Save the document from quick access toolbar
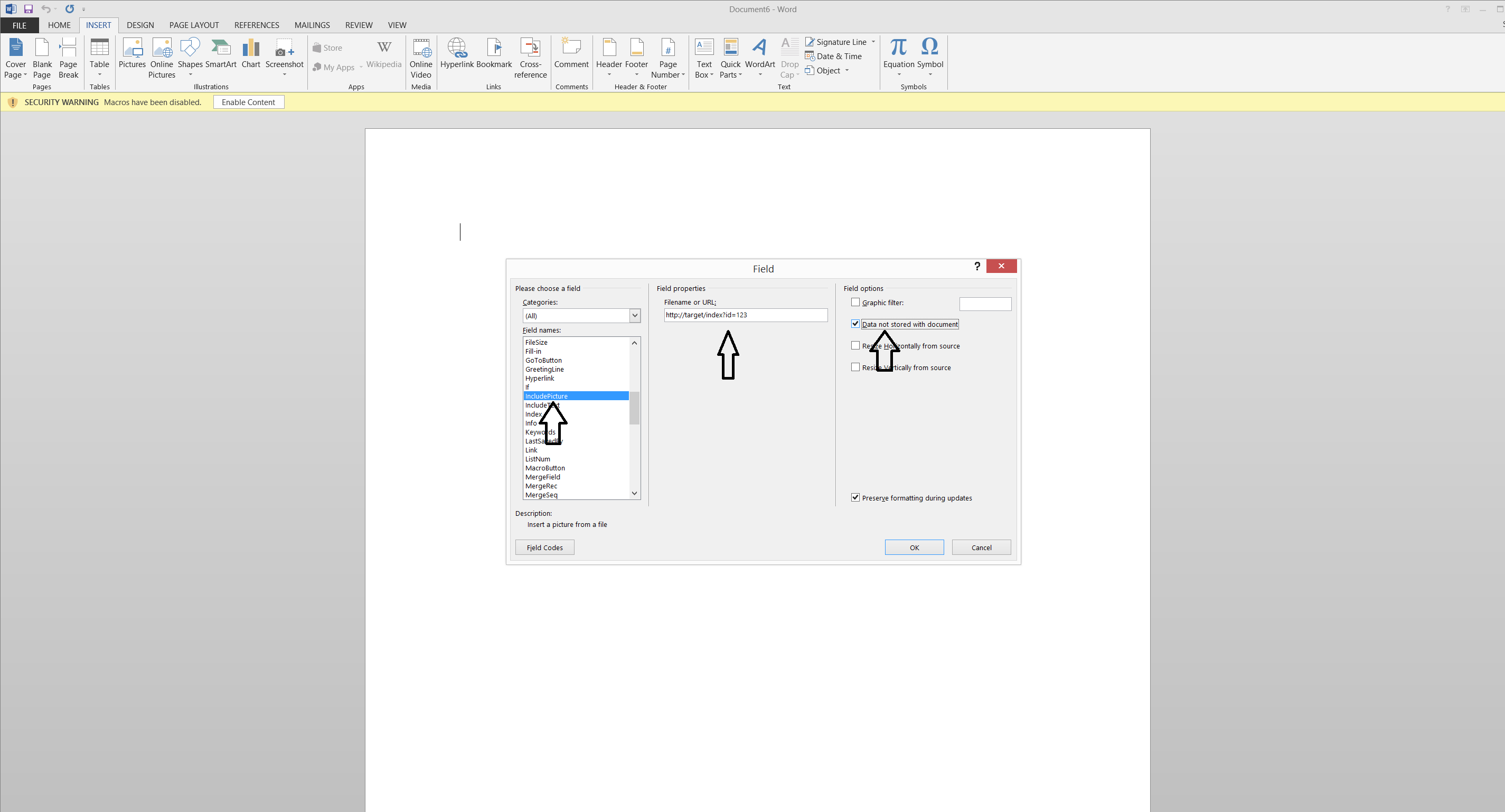The image size is (1505, 812). pos(28,9)
